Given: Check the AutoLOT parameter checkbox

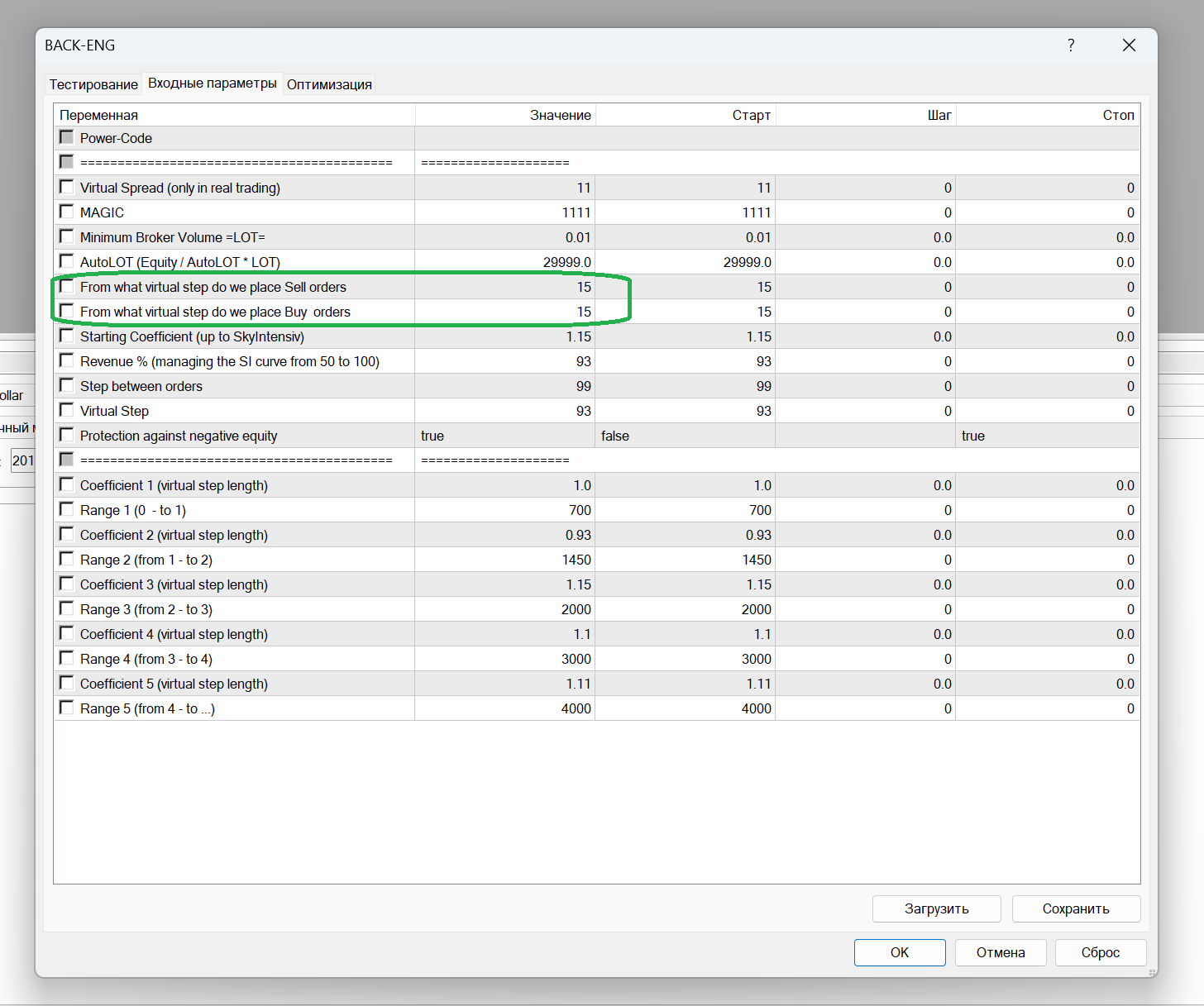Looking at the screenshot, I should pyautogui.click(x=67, y=261).
